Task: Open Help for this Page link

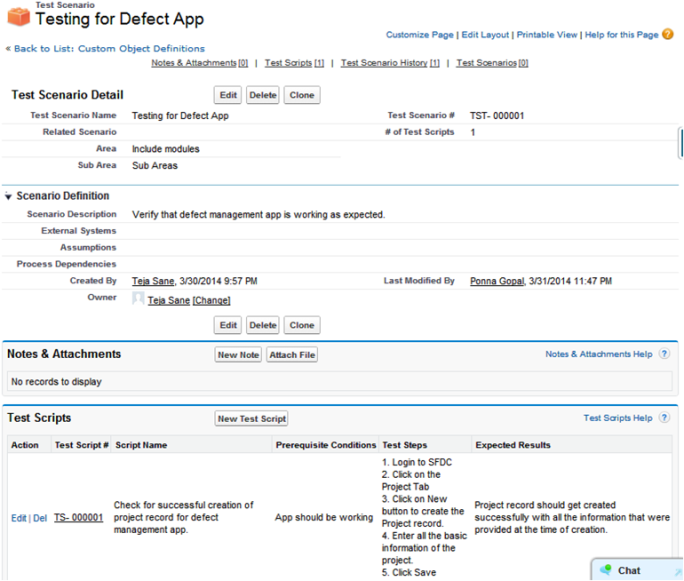Action: (622, 34)
